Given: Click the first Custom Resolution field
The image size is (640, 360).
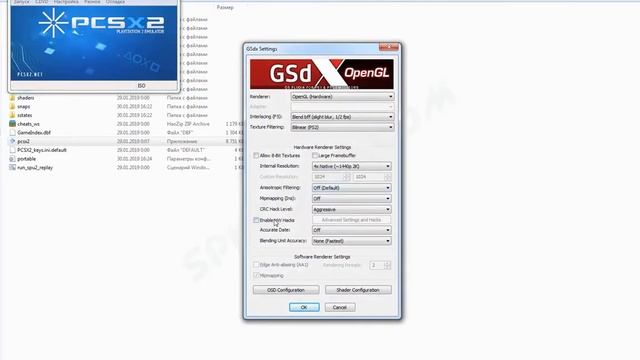Looking at the screenshot, I should pos(331,177).
